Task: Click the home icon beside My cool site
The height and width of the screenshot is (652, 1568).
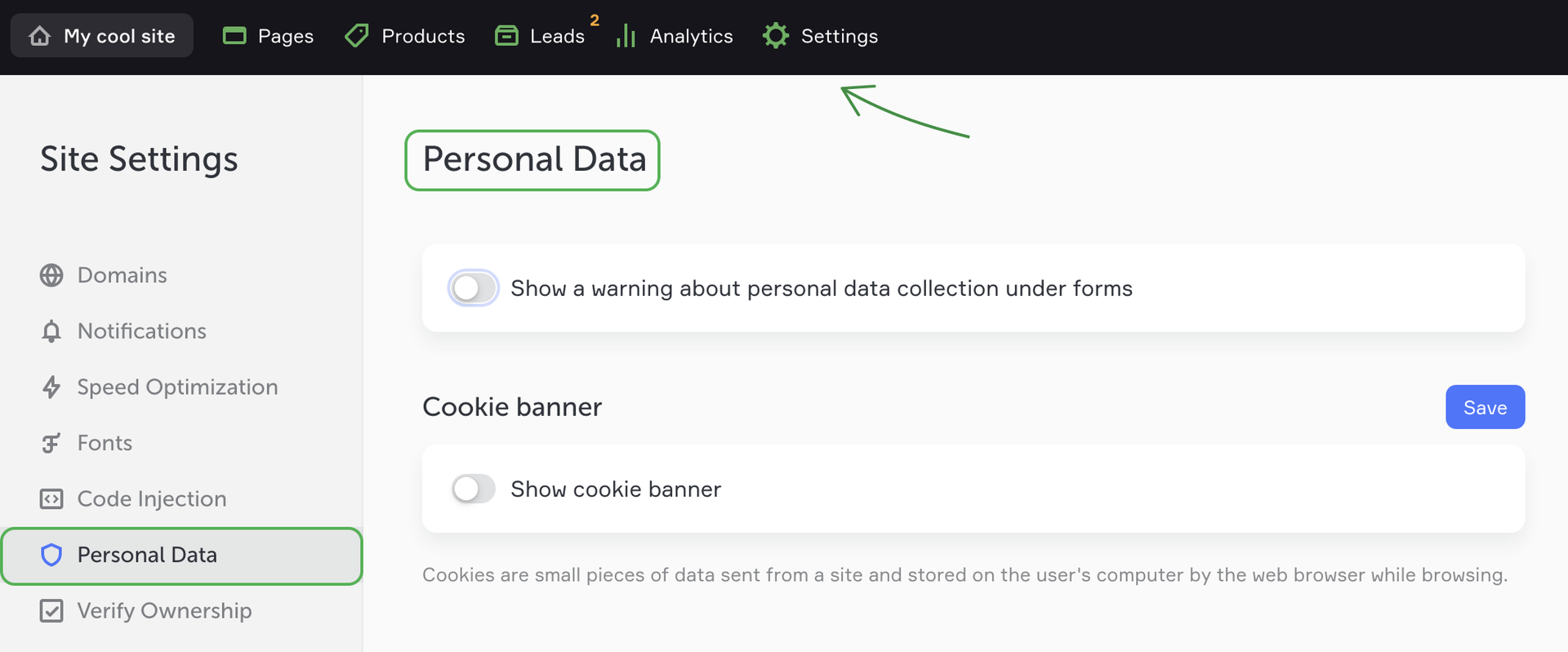Action: 40,36
